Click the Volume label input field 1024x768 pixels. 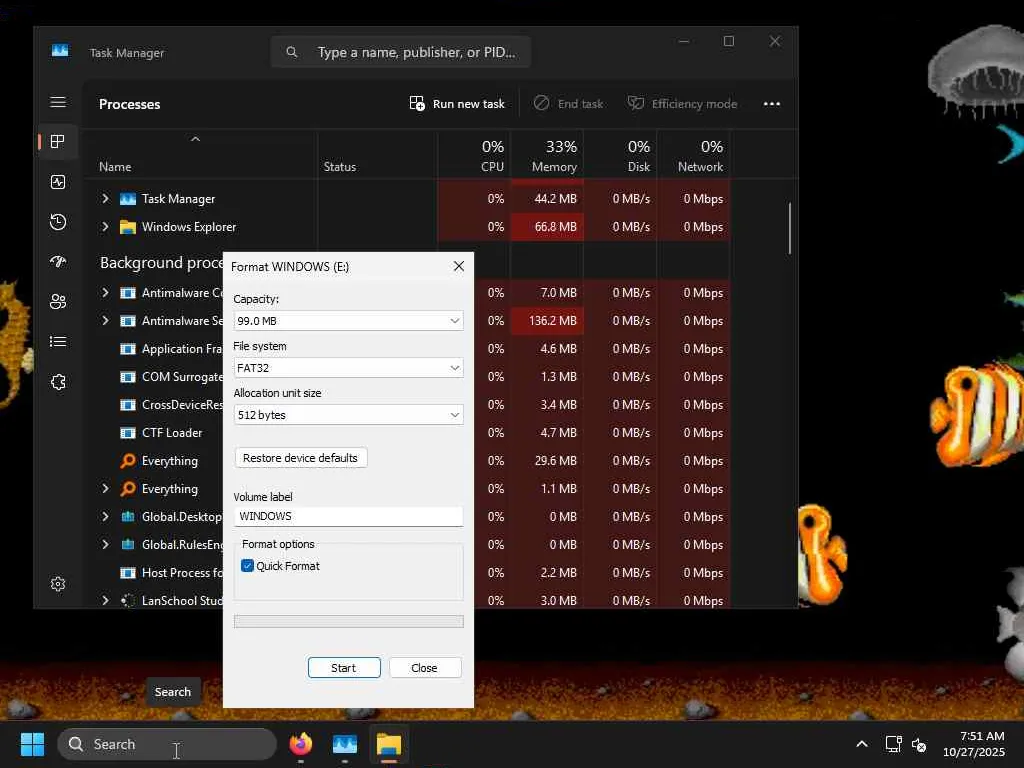(349, 516)
